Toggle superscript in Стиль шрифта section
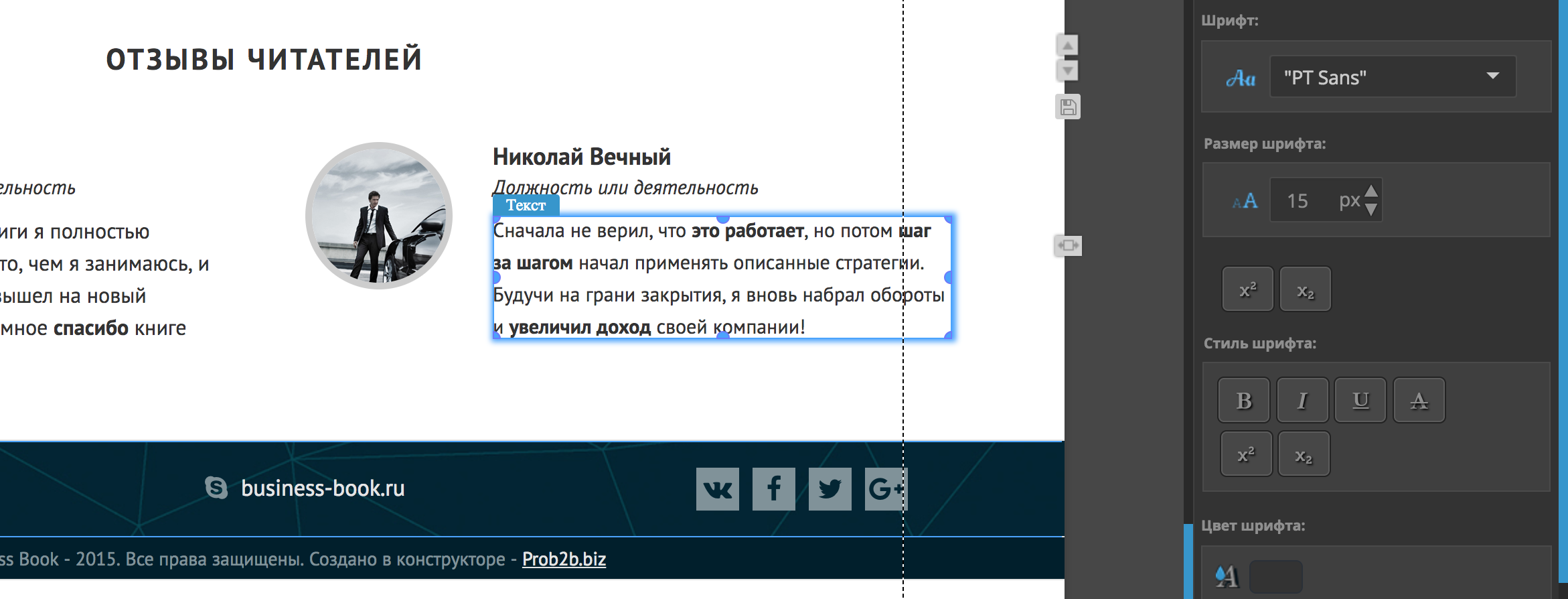 point(1246,454)
